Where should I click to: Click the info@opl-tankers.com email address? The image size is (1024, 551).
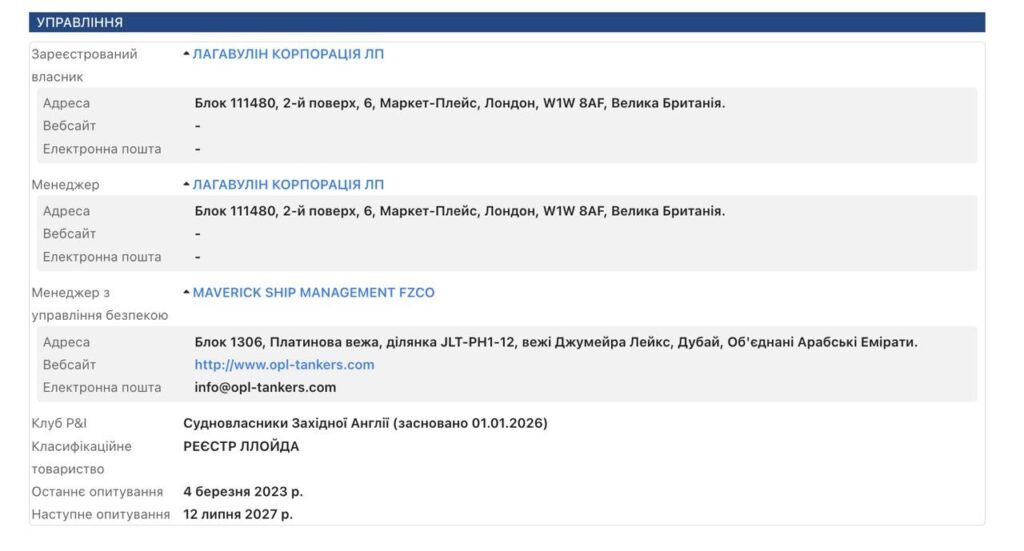point(265,387)
